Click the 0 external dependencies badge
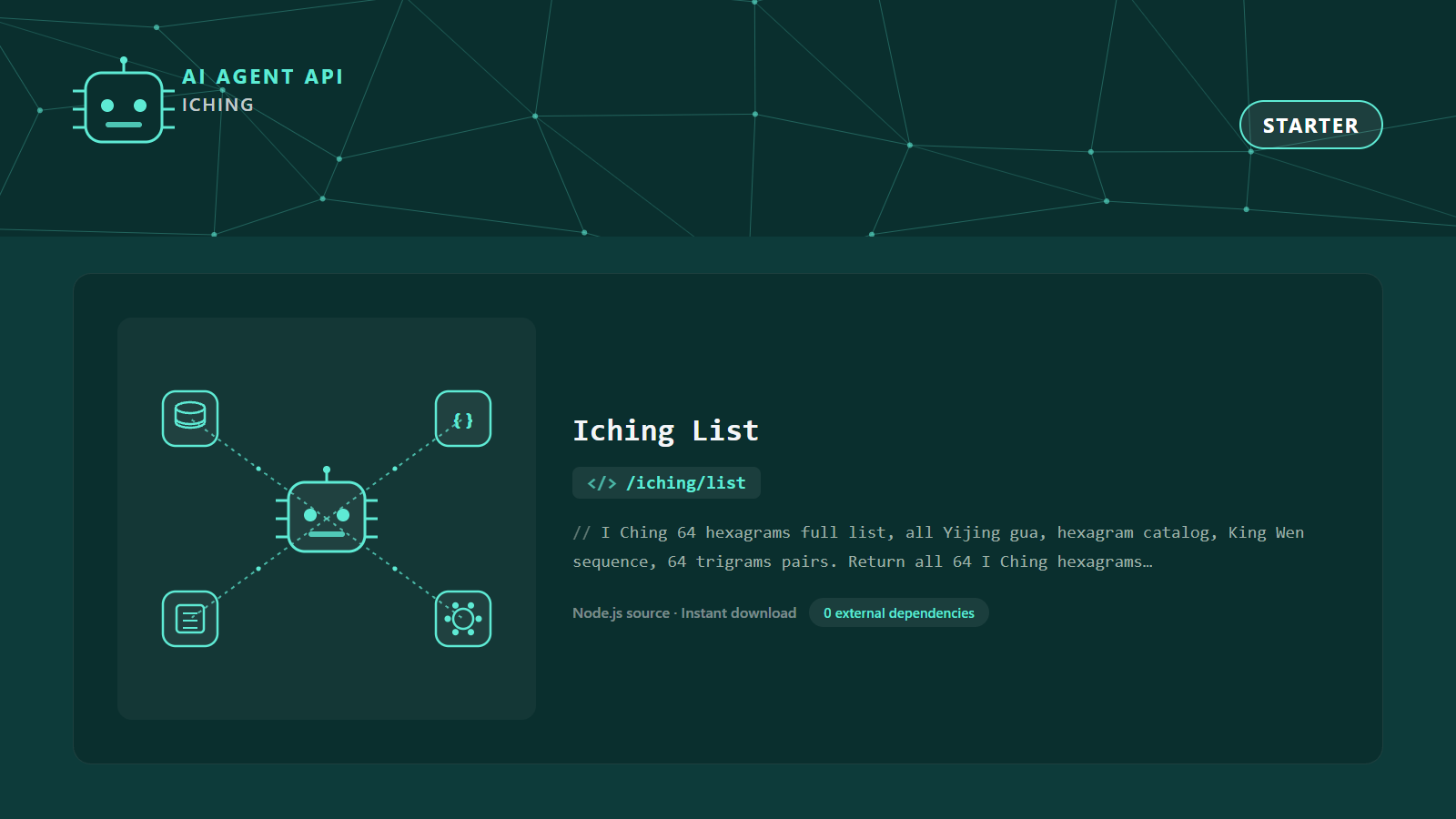This screenshot has height=819, width=1456. (899, 613)
